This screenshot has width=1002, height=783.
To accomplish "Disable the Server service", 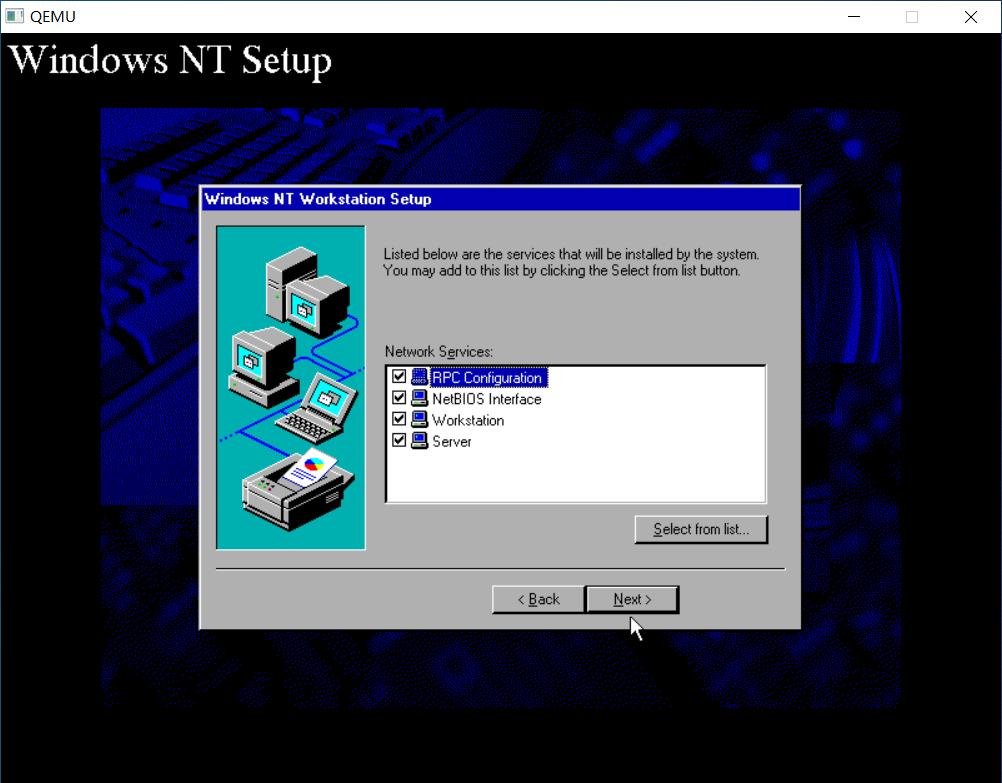I will tap(398, 440).
